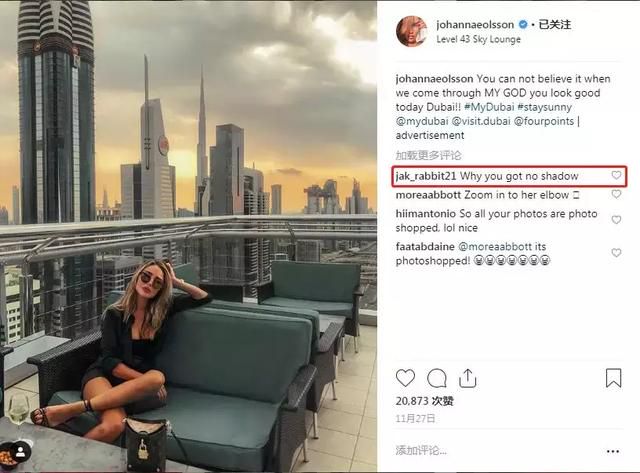
Task: Open Level 43 Sky Lounge location
Action: (x=478, y=39)
